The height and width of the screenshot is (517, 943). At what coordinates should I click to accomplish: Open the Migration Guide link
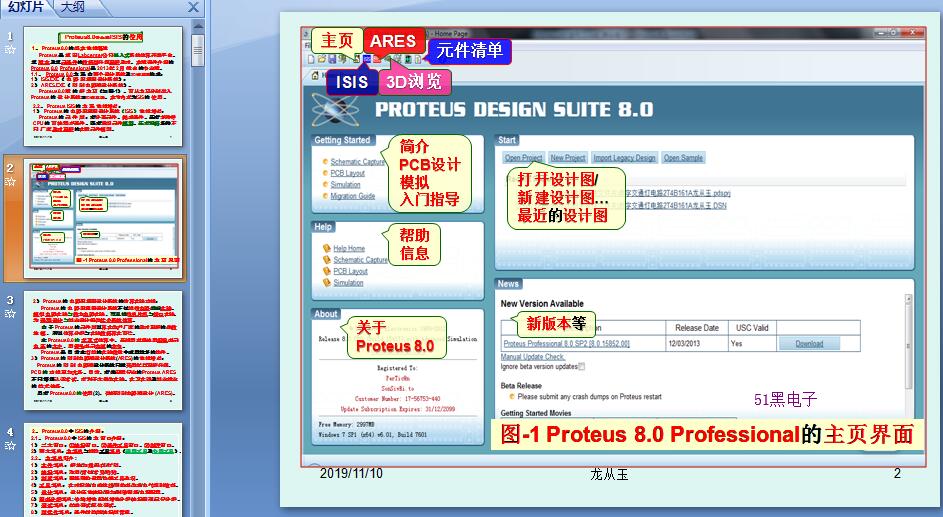[352, 196]
